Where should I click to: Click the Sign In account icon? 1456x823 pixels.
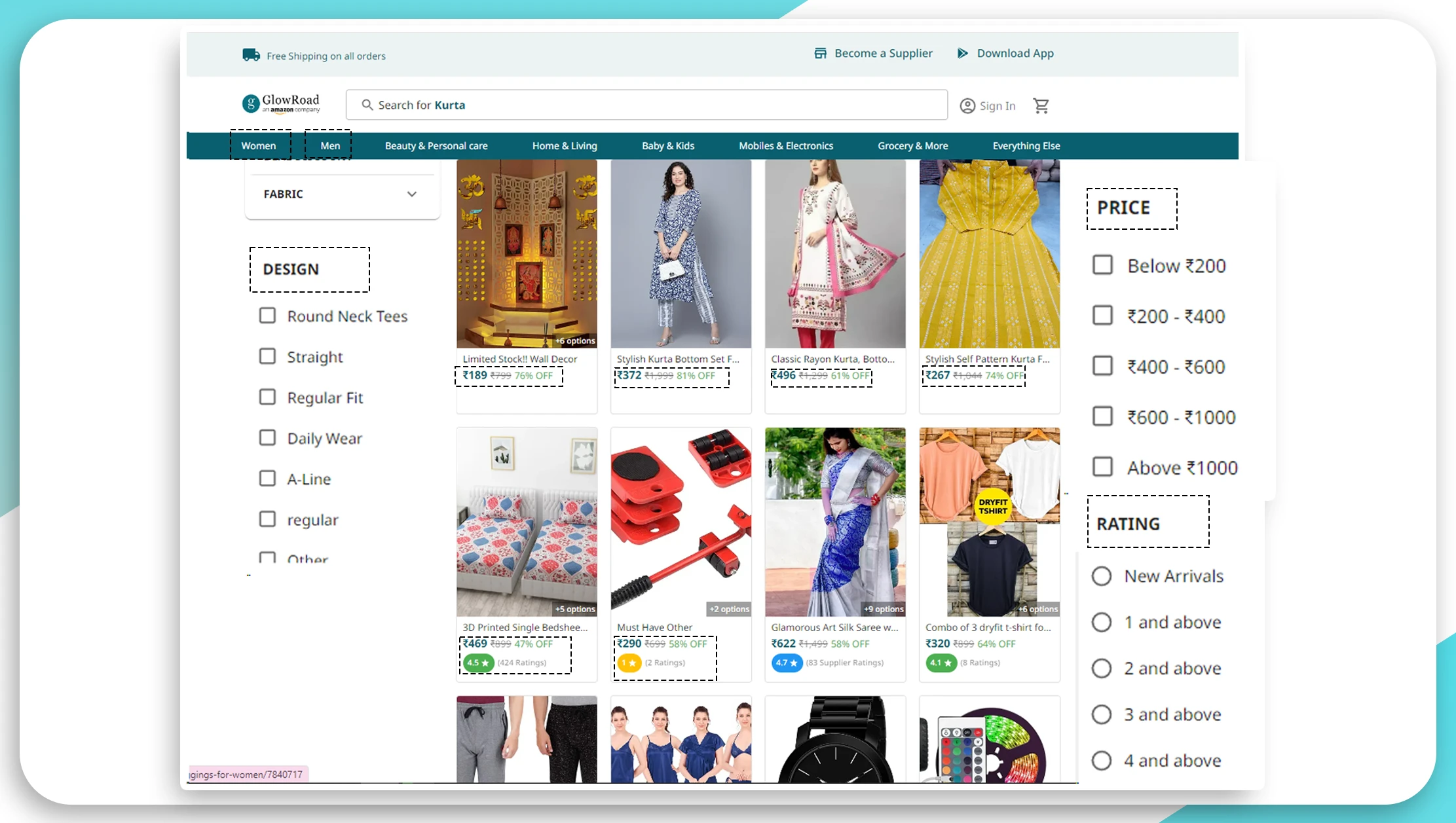967,105
